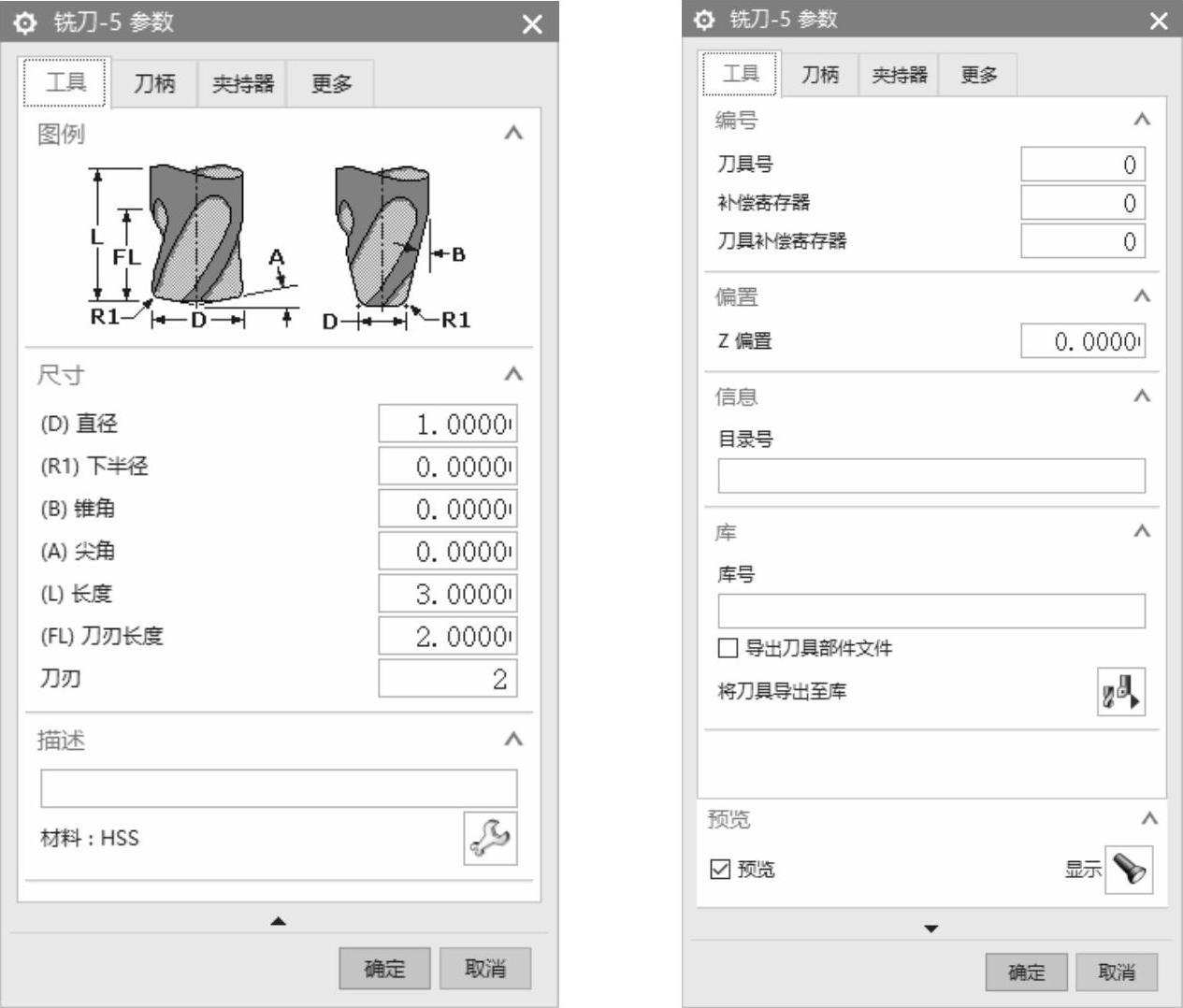Click the (L) 长度 value field
Viewport: 1183px width, 1008px height.
coord(448,594)
